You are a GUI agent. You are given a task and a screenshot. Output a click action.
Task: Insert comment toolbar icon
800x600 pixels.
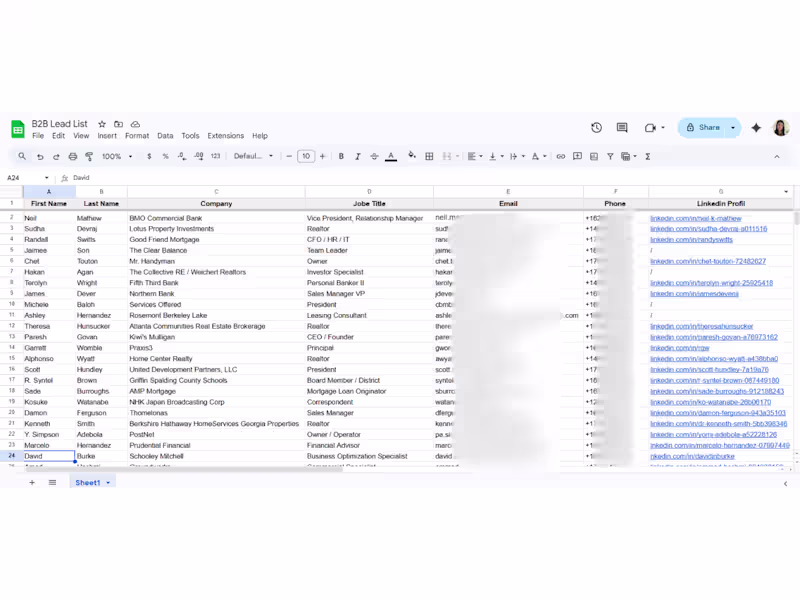(577, 157)
